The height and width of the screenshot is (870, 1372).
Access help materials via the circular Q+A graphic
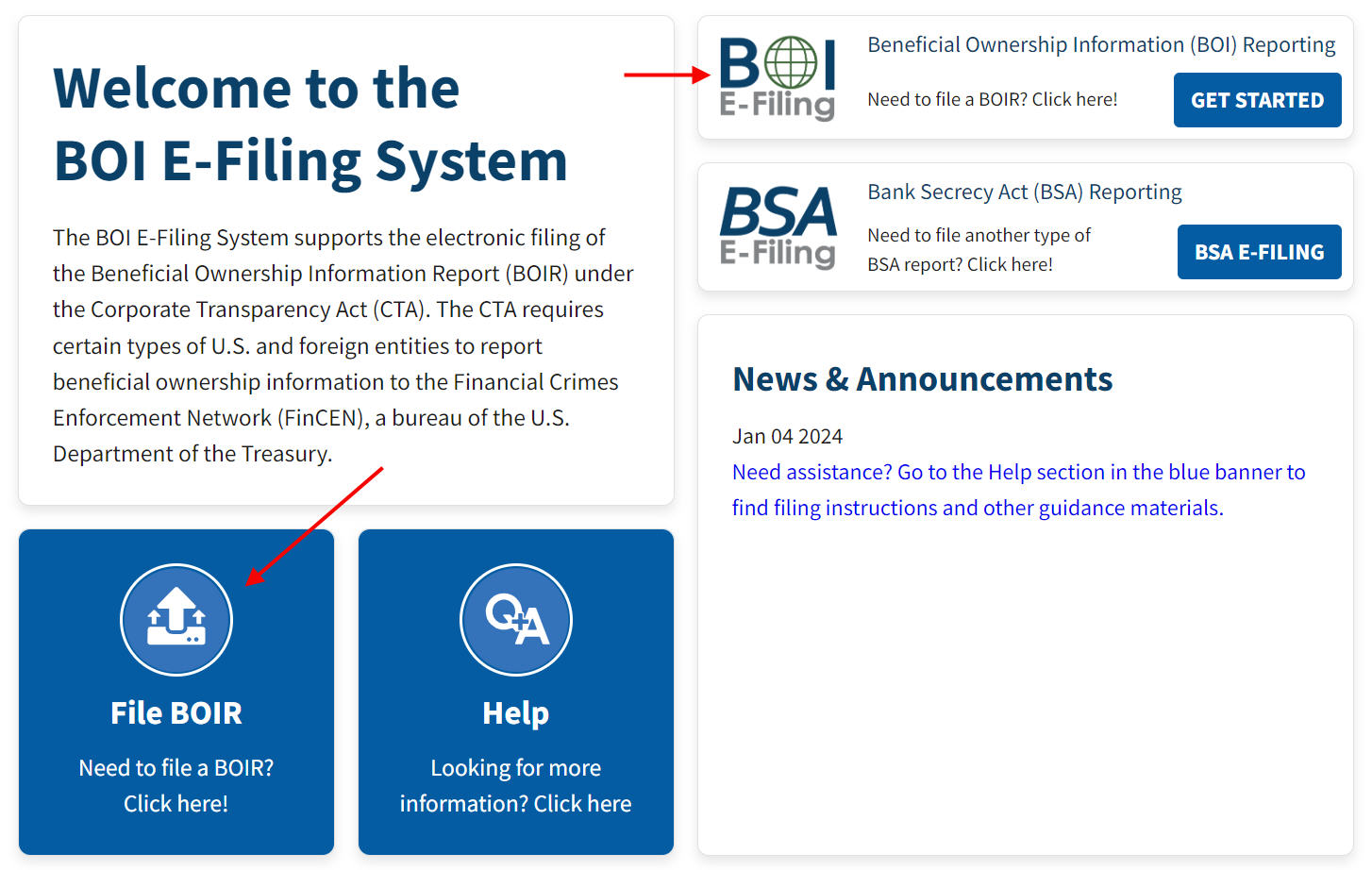point(515,619)
